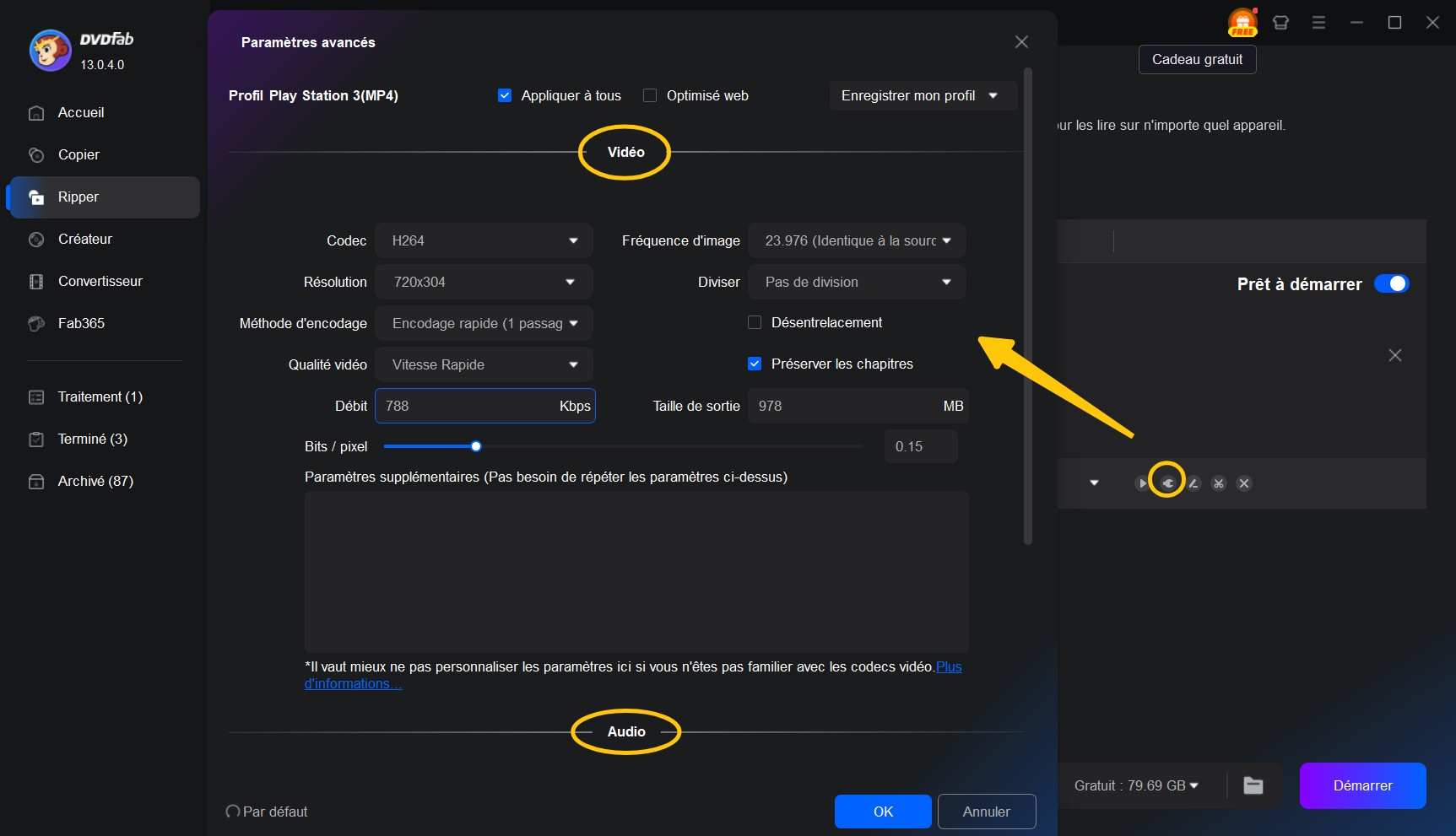Switch to the Créateur module

84,239
